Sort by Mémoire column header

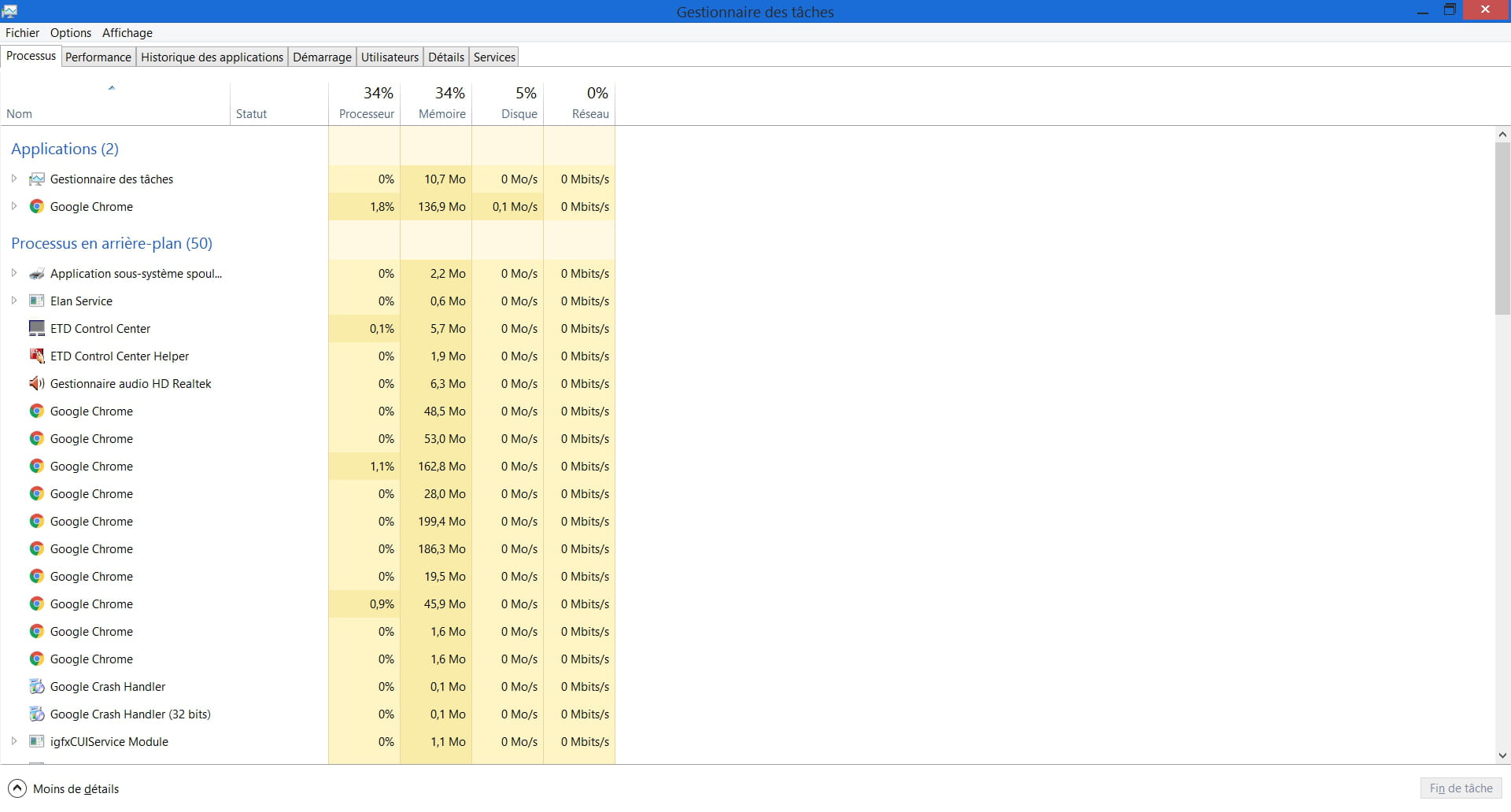coord(436,103)
